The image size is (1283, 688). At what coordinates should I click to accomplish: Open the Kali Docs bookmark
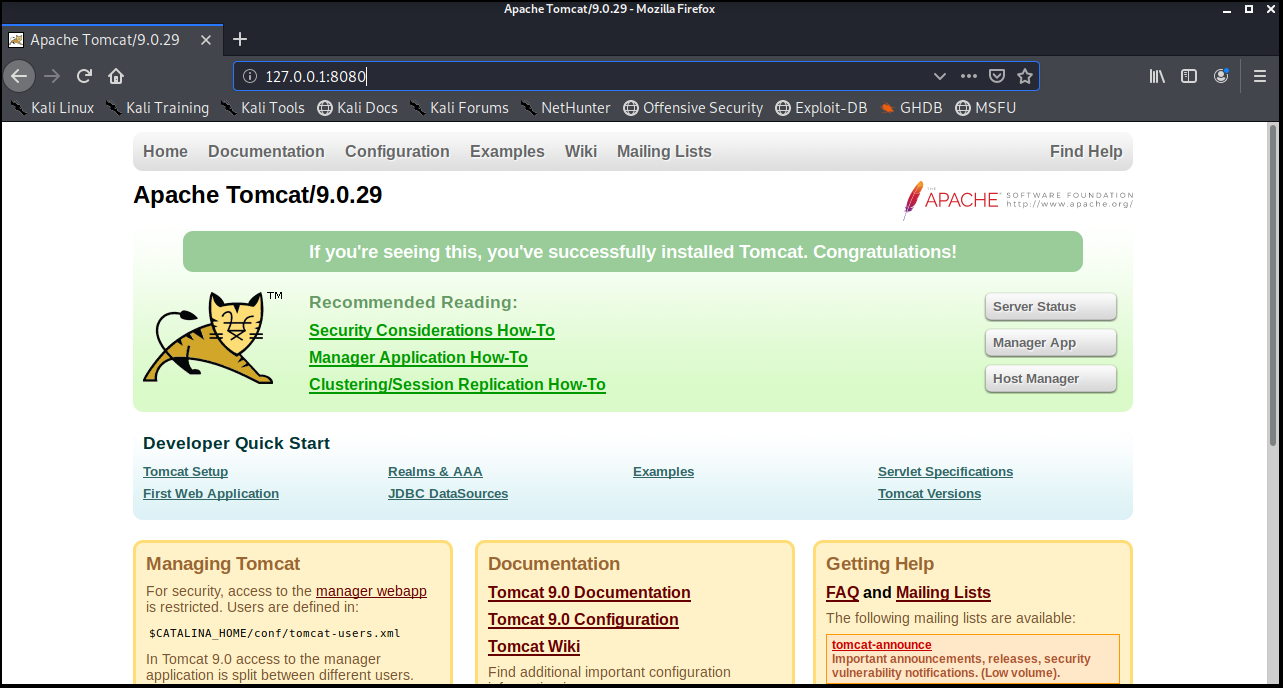tap(357, 108)
